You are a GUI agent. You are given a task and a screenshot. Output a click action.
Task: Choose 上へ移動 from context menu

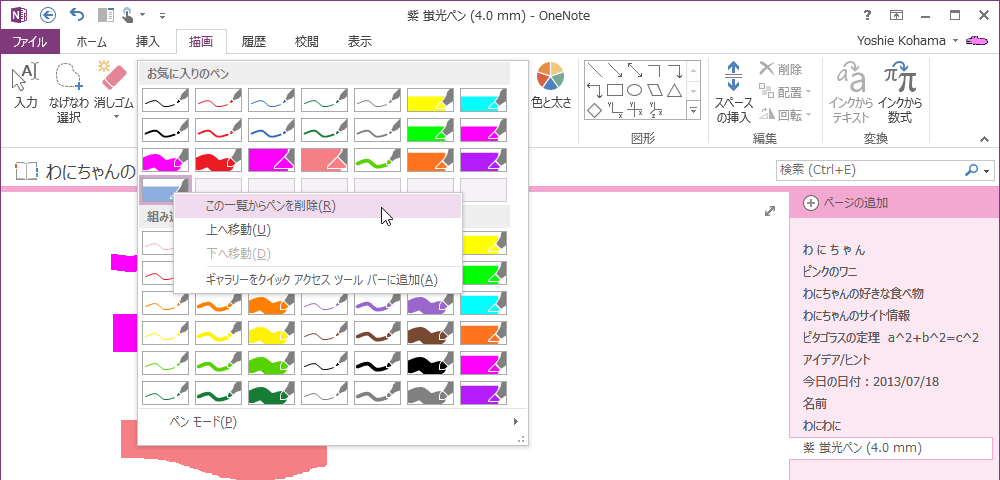(x=318, y=230)
